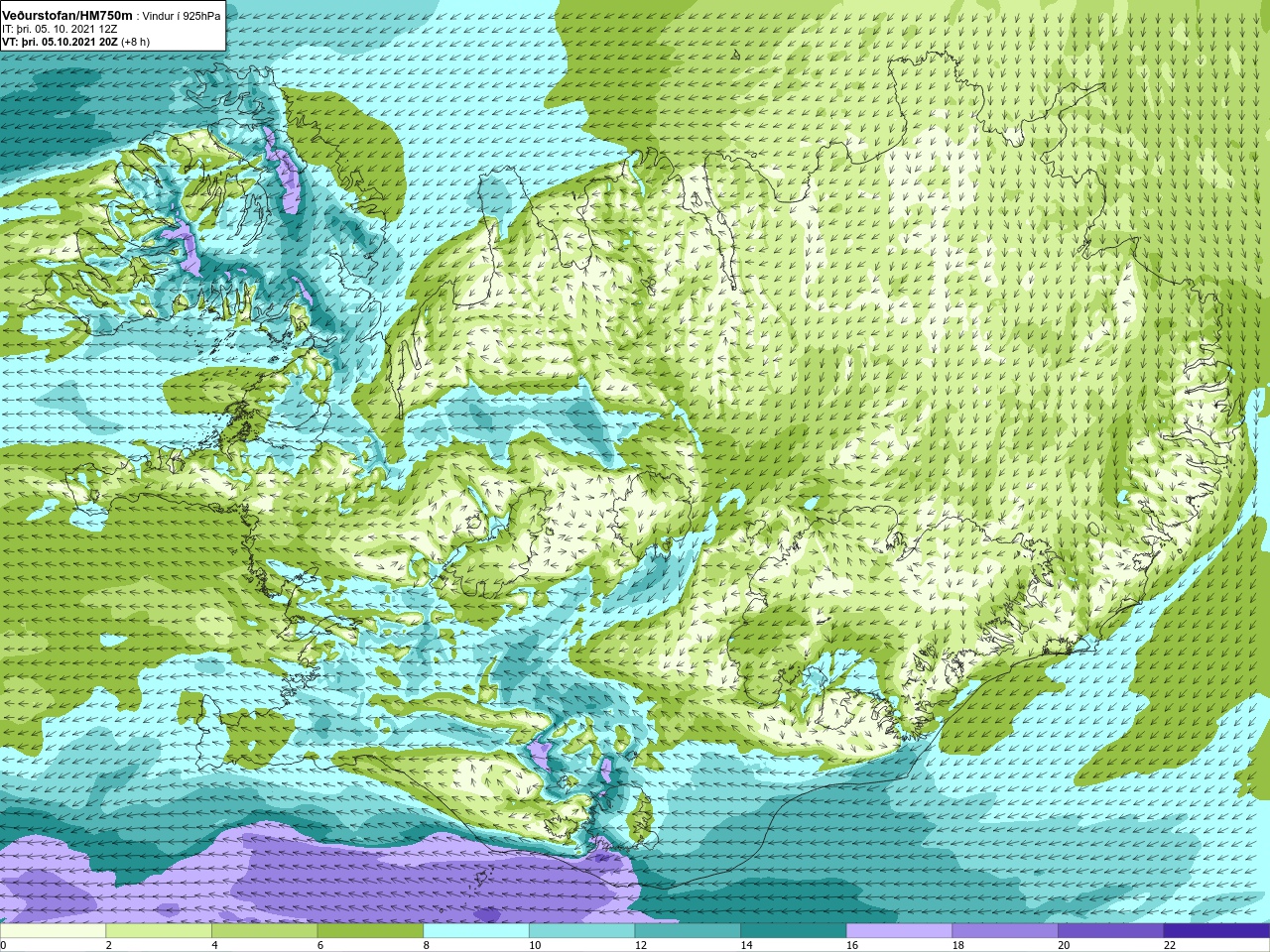This screenshot has width=1270, height=952.
Task: Click the 'VT: þri. 05.10.2021 20Z' line
Action: point(60,42)
